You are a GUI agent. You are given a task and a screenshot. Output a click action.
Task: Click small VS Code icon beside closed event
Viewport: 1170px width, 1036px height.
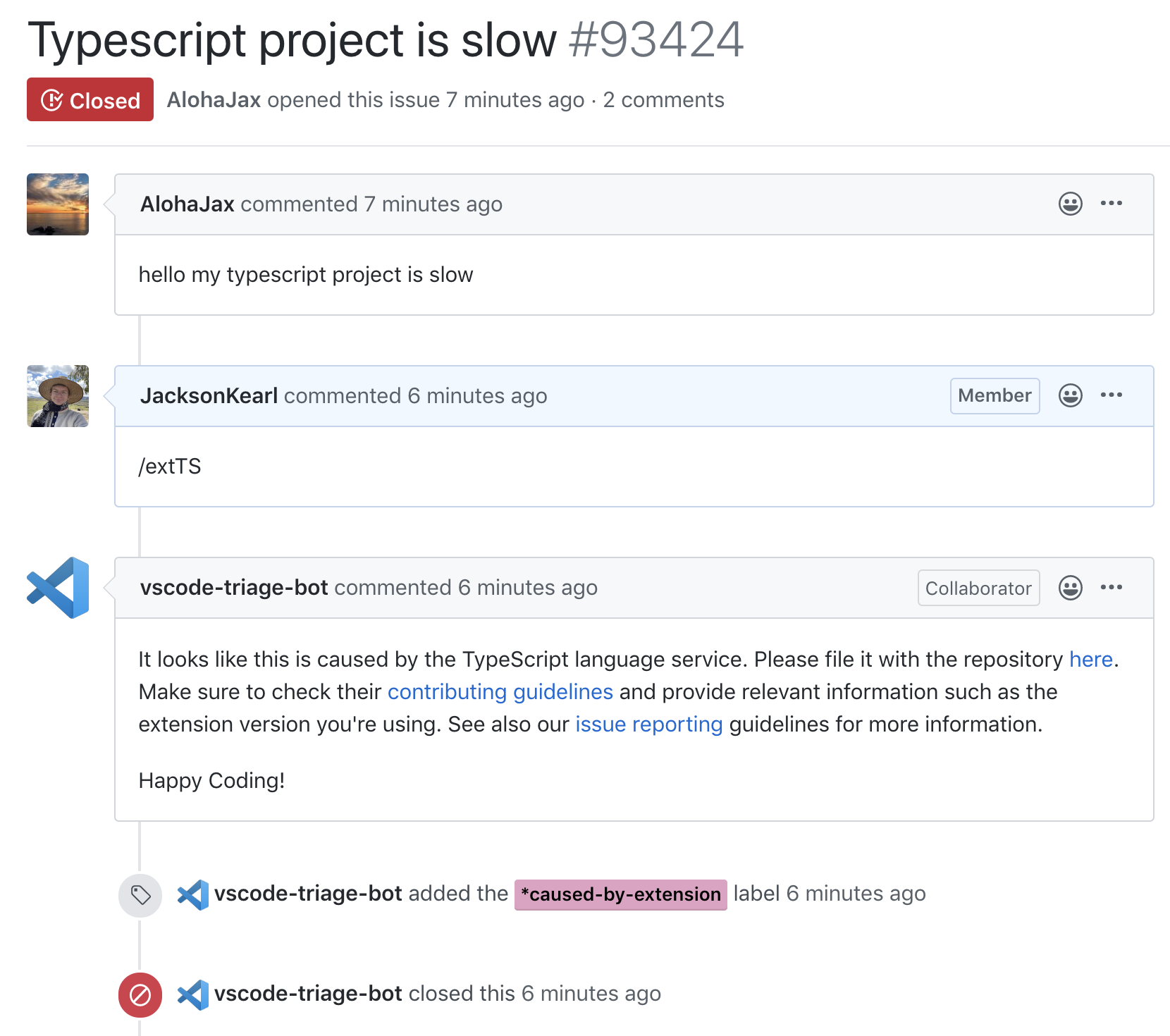[192, 994]
